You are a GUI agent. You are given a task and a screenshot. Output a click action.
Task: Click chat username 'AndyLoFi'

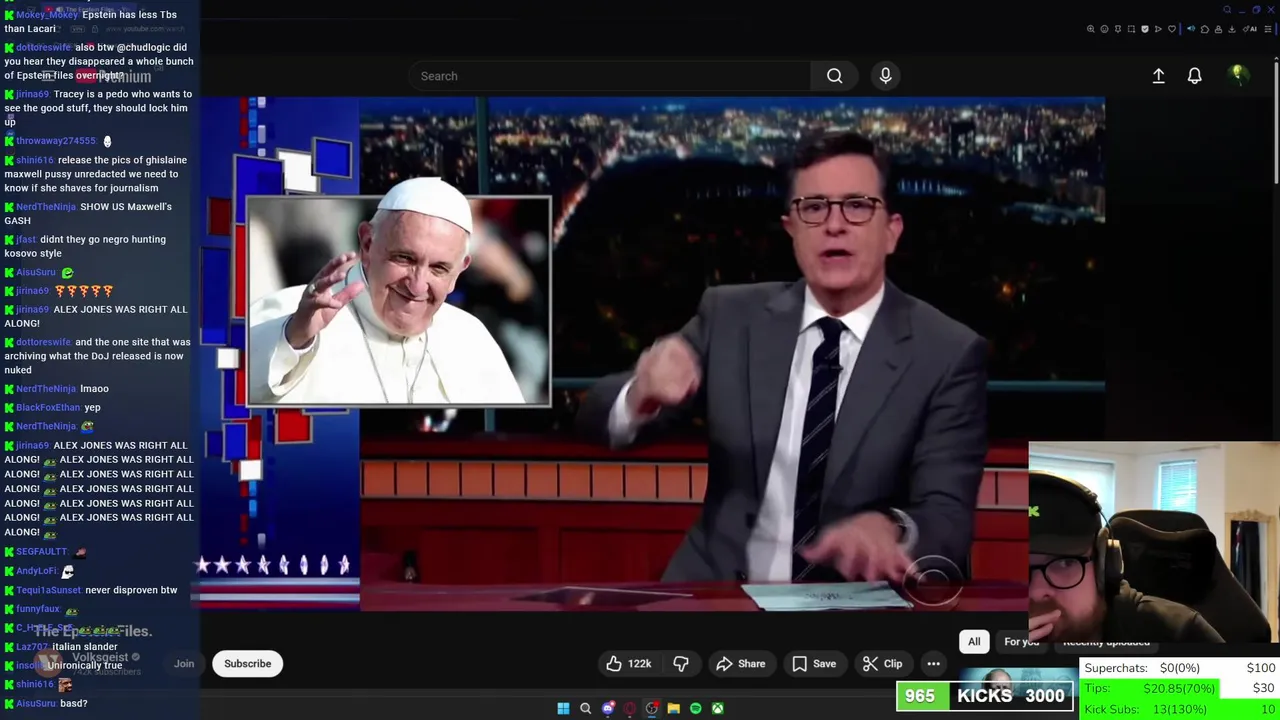pos(36,571)
